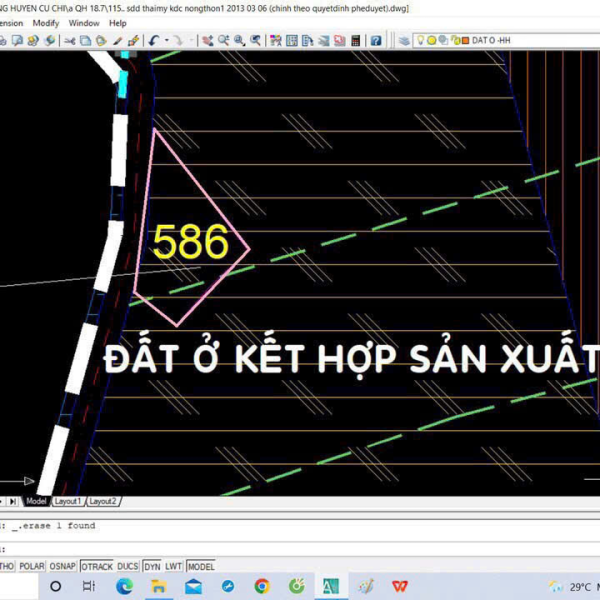Switch to the Layout1 tab
600x600 pixels.
click(x=68, y=501)
